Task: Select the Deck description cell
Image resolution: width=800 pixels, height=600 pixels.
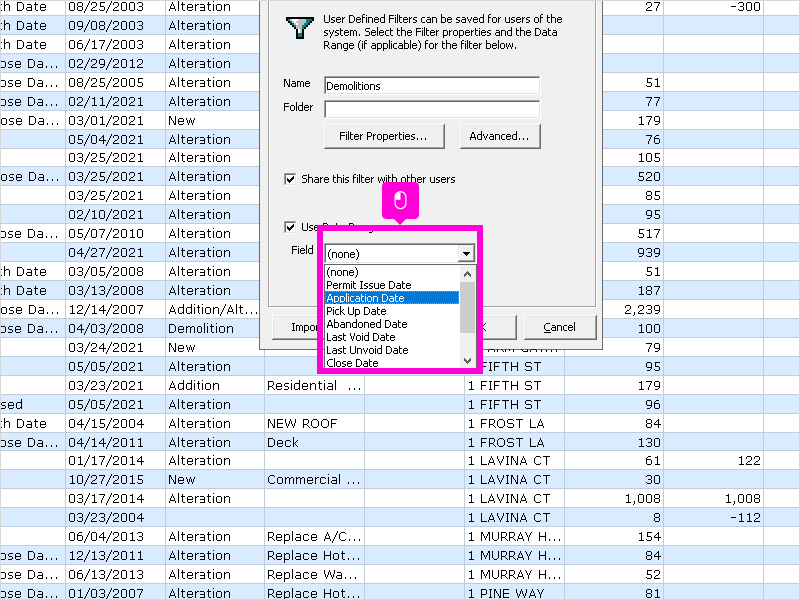Action: coord(314,442)
